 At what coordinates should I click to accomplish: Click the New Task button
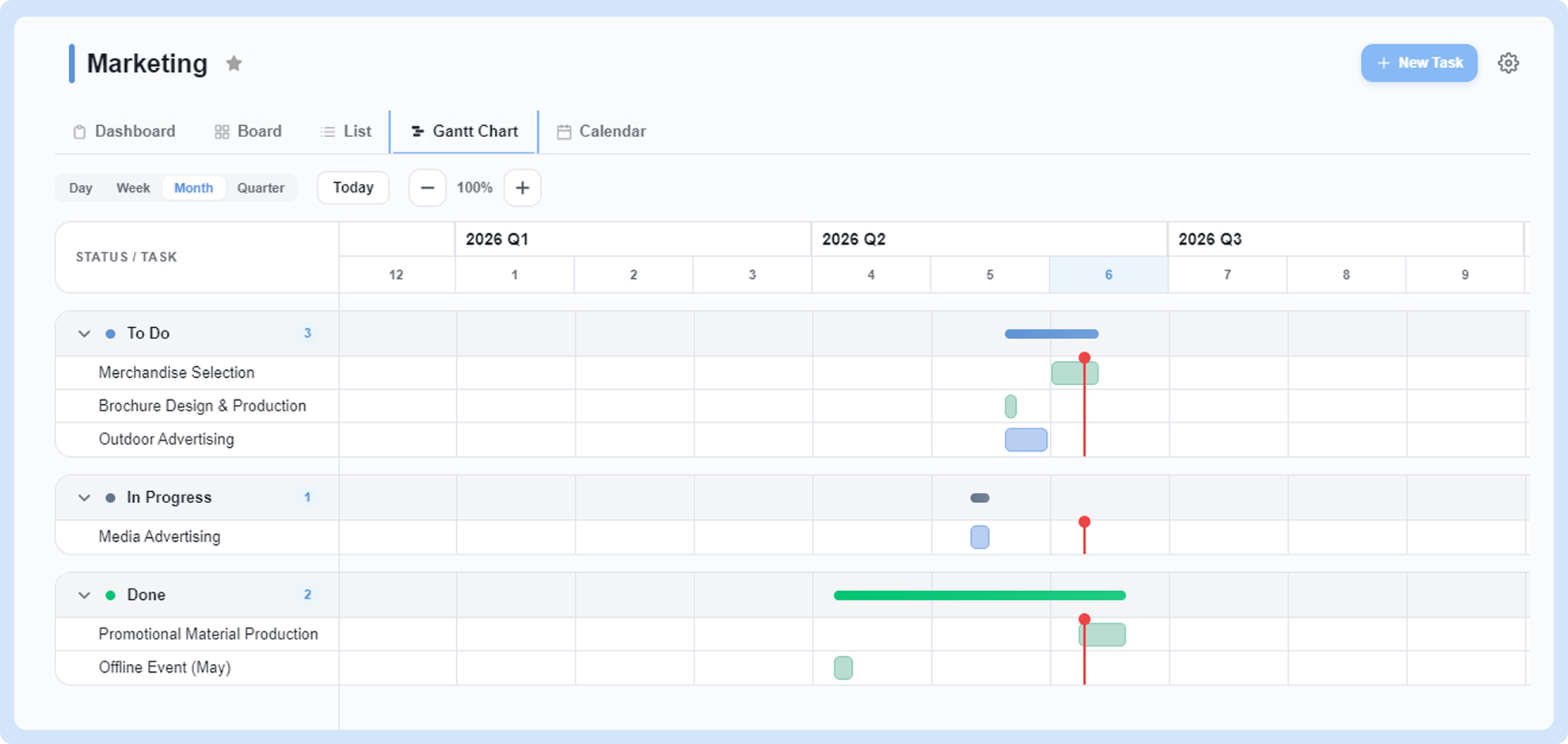(1419, 63)
